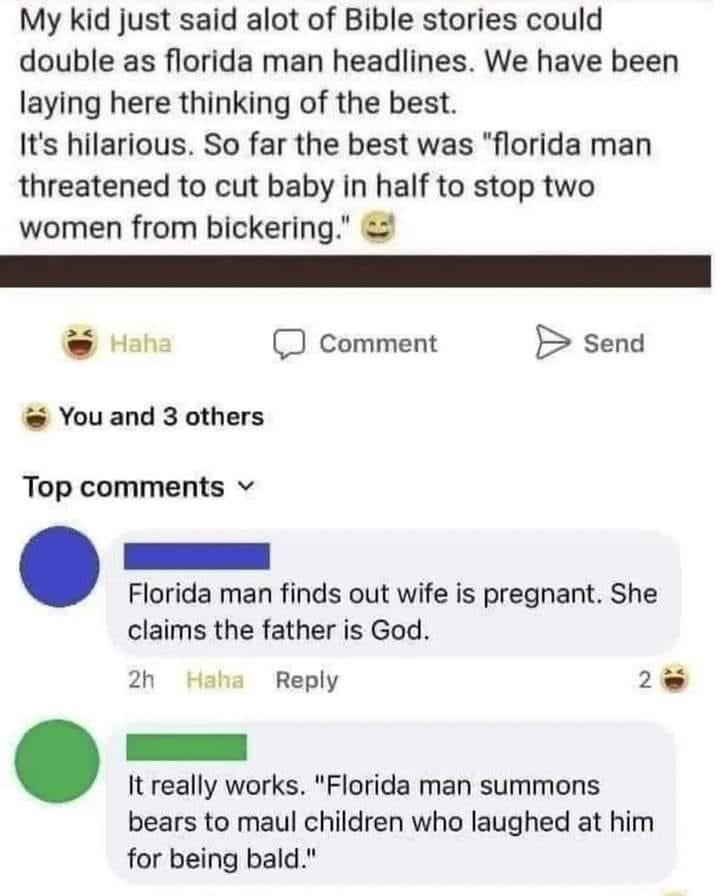Click the green redacted commenter name bar

(x=187, y=747)
